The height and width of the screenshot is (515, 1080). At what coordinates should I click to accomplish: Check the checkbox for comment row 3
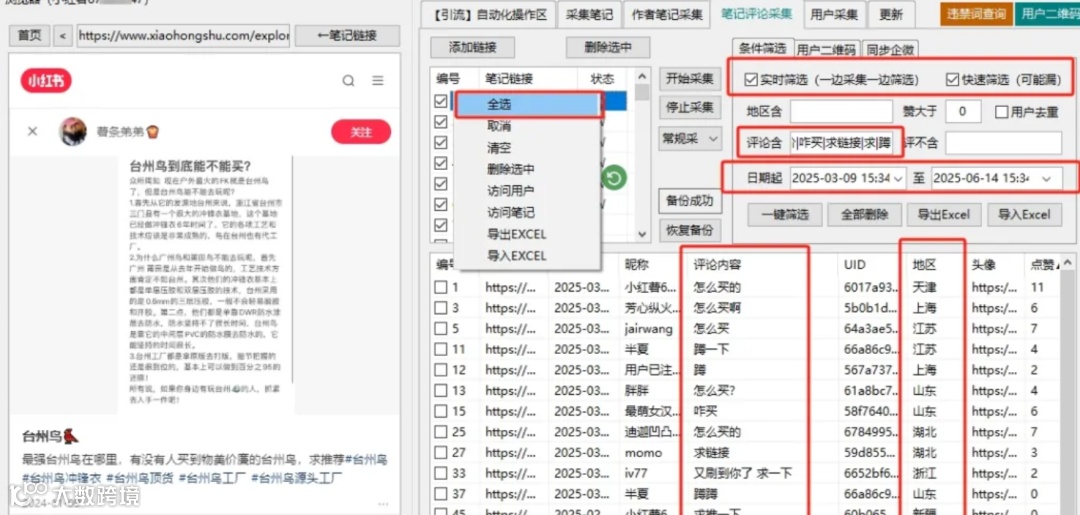(441, 308)
